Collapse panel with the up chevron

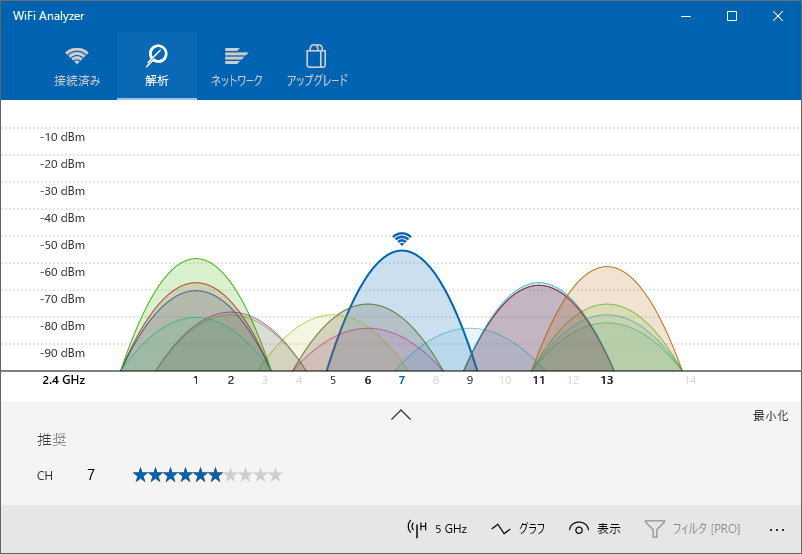click(x=401, y=415)
